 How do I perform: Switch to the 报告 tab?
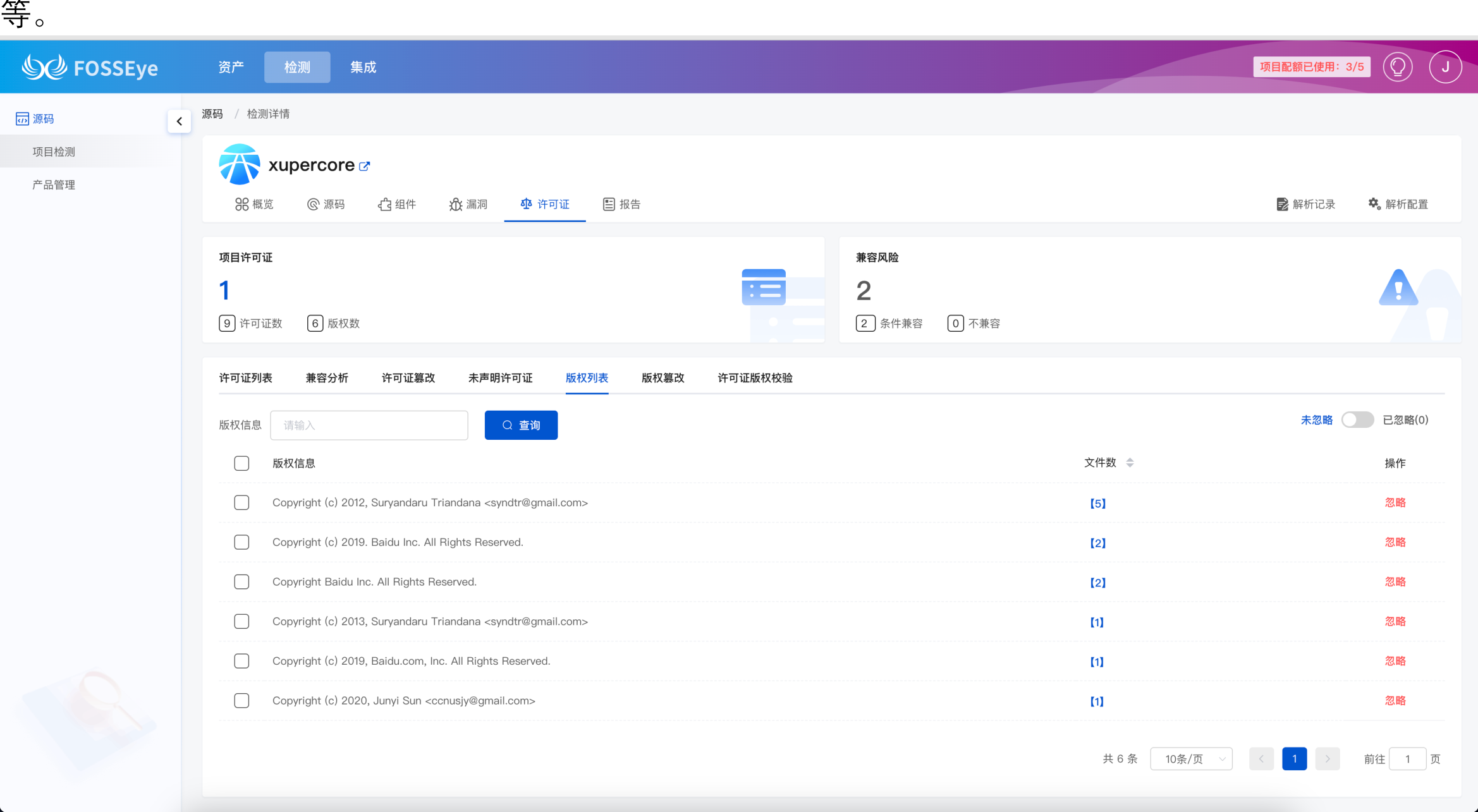[622, 204]
